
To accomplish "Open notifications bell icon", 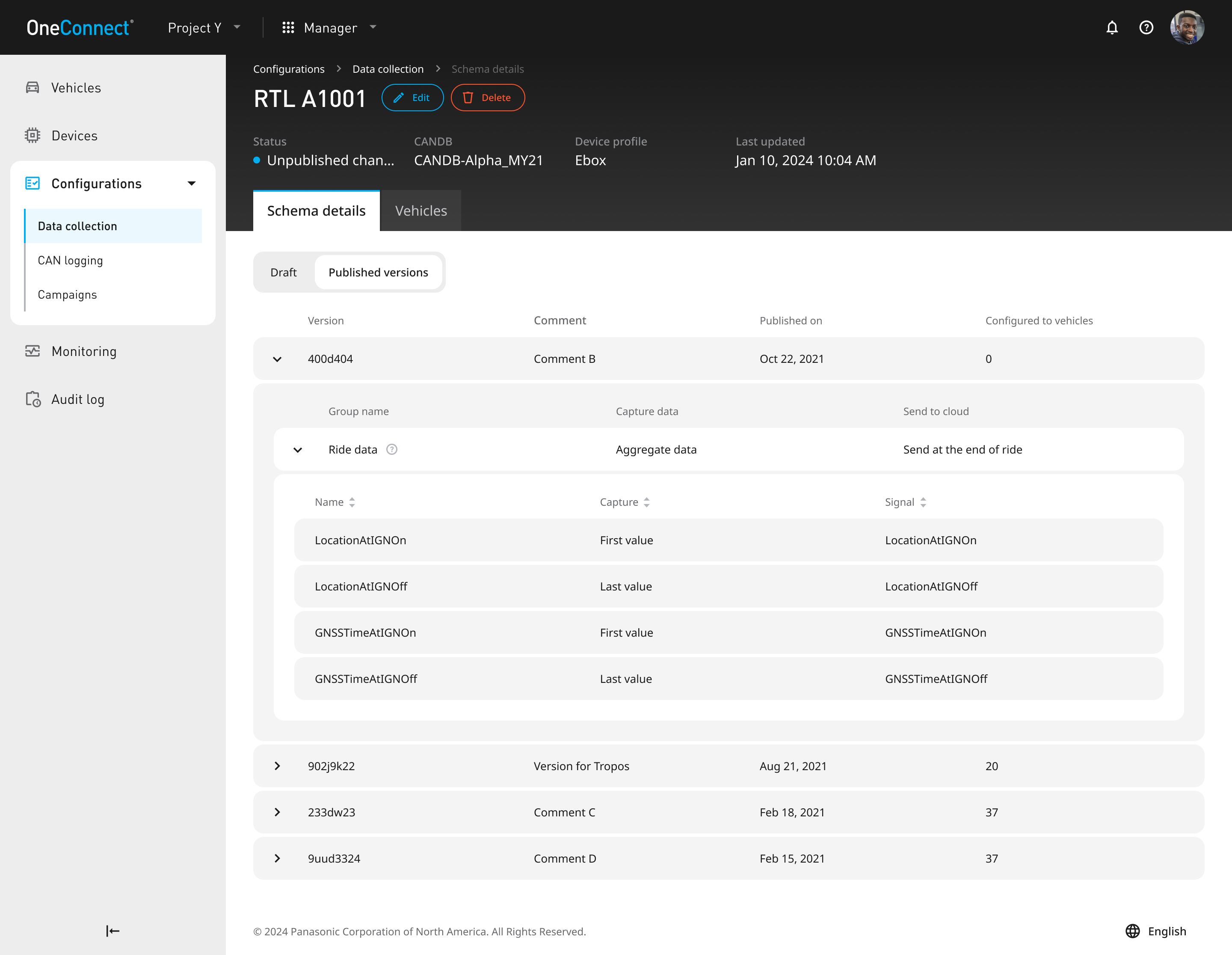I will click(x=1111, y=28).
